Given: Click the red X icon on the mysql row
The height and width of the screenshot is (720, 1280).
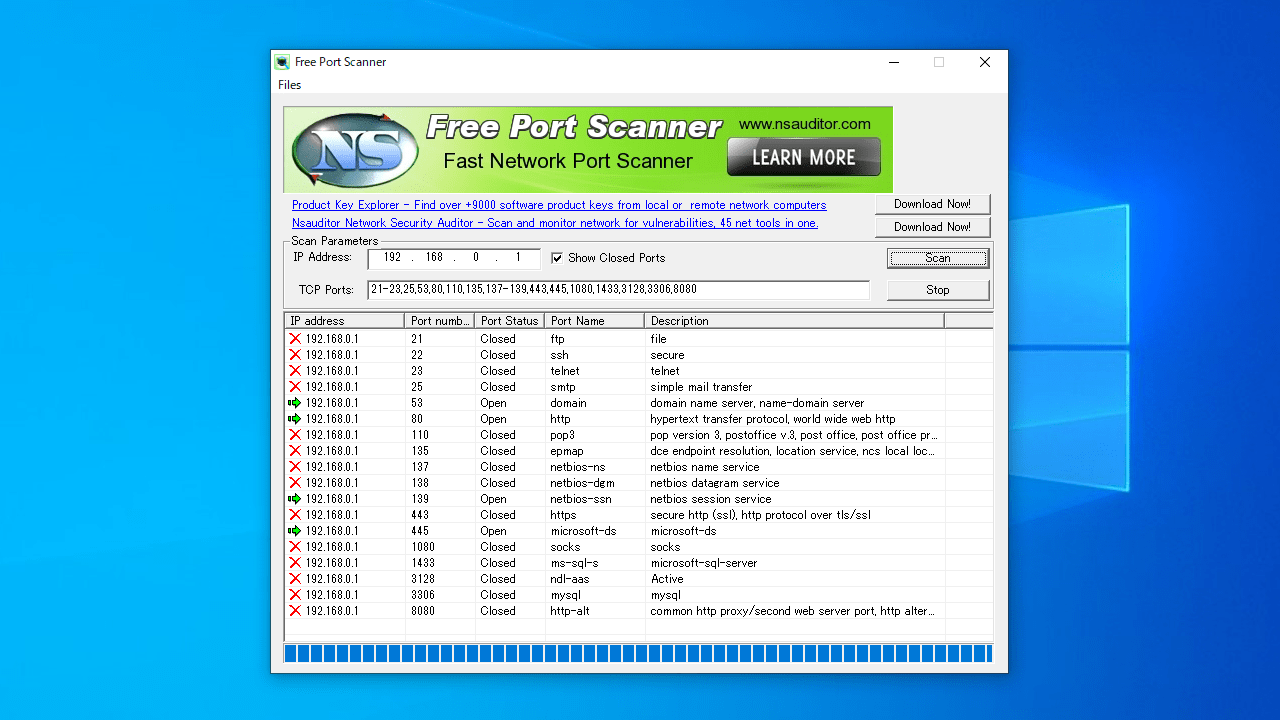Looking at the screenshot, I should (x=295, y=595).
